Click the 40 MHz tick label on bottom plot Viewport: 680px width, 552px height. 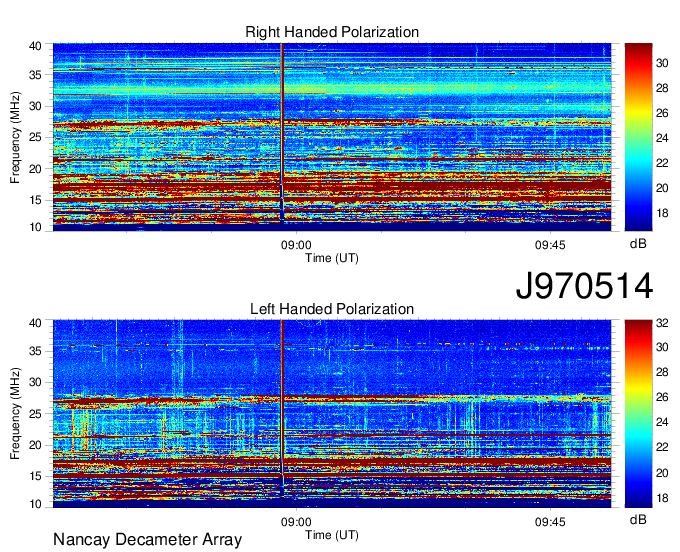[36, 323]
